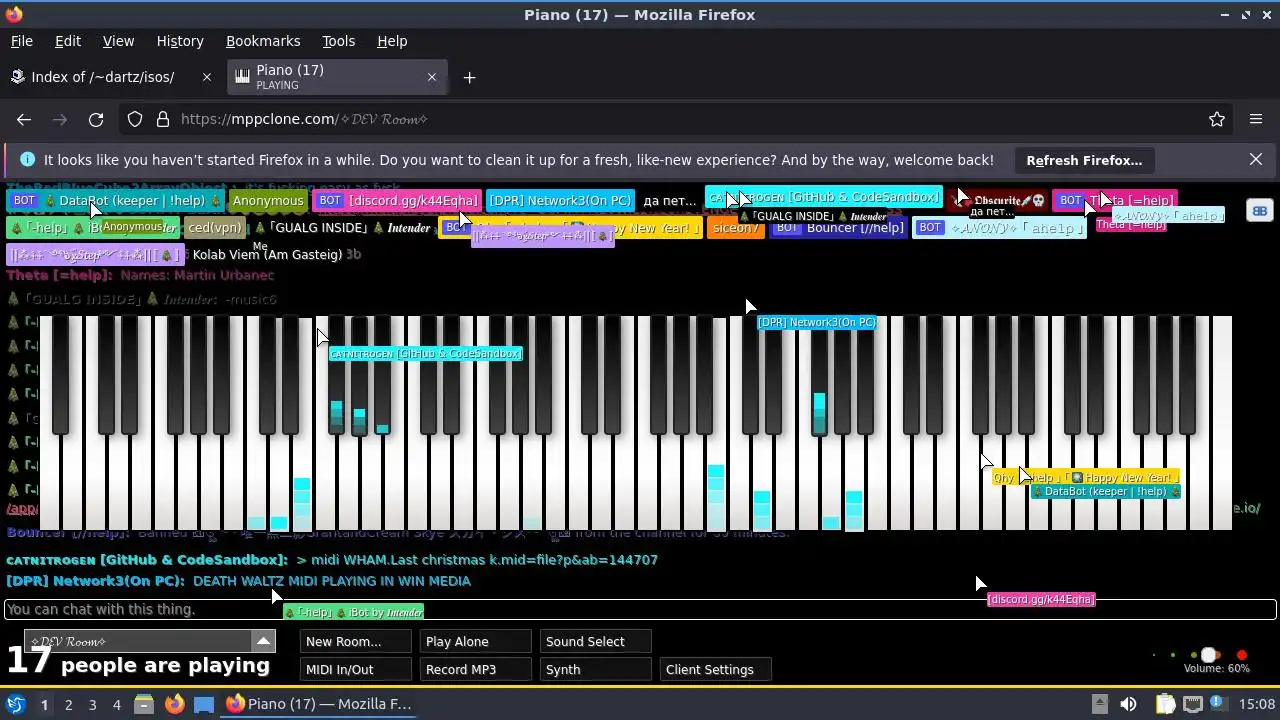Click the Play Alone button
This screenshot has width=1280, height=720.
pos(475,642)
